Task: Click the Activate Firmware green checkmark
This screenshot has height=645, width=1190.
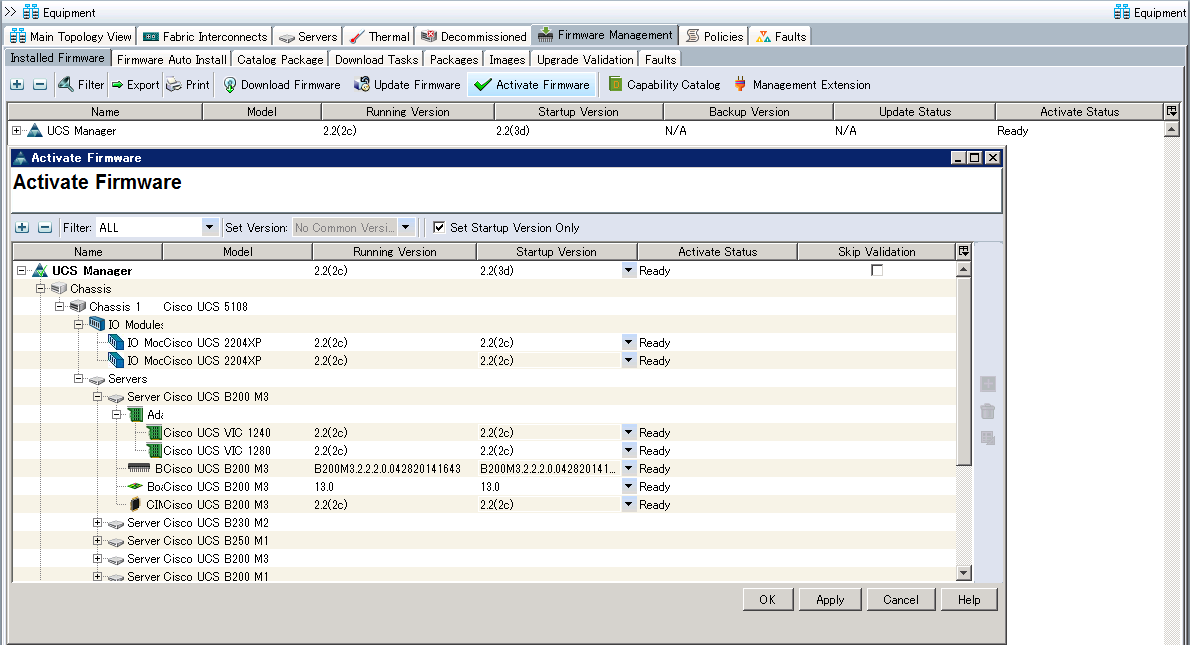Action: click(x=483, y=85)
